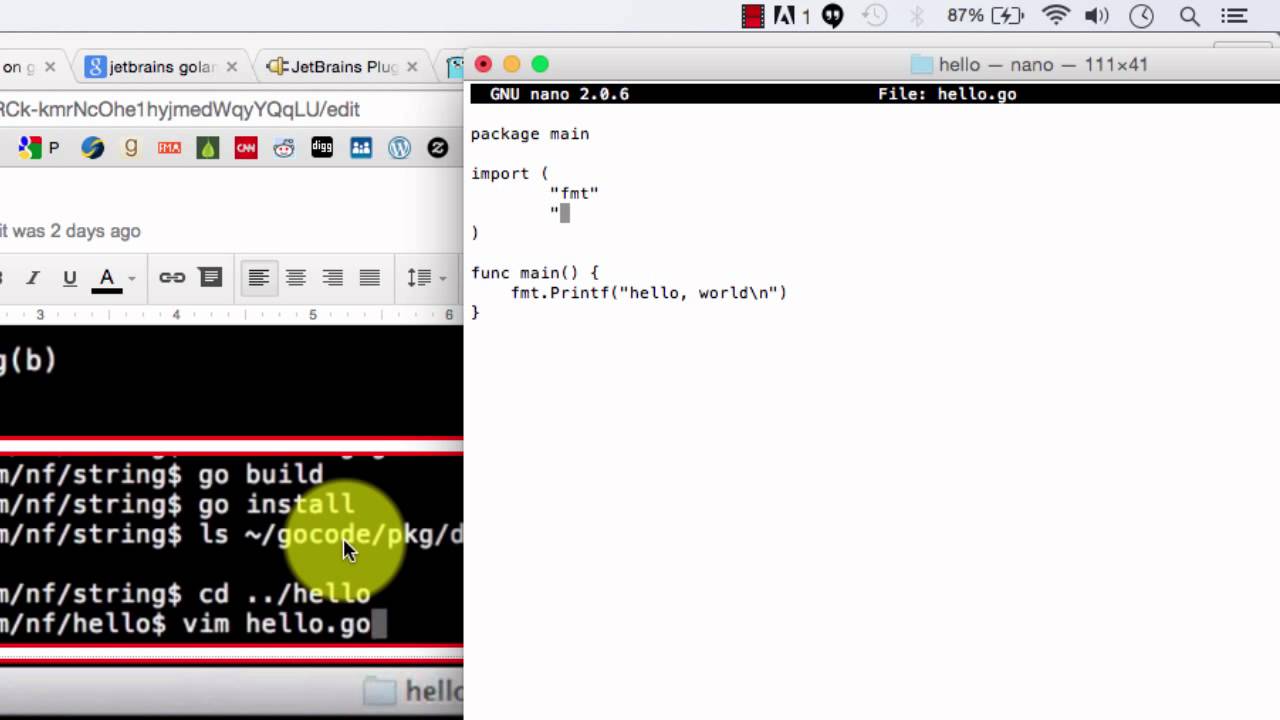
Task: Click the "GNU nano 2.0.6" header text
Action: coord(559,94)
